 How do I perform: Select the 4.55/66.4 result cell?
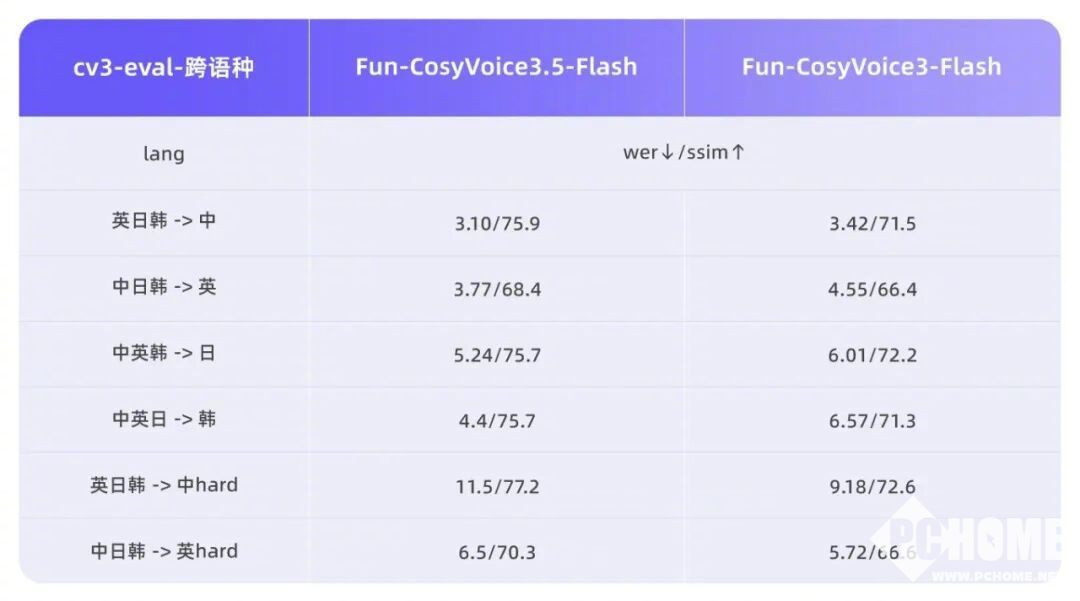click(872, 289)
